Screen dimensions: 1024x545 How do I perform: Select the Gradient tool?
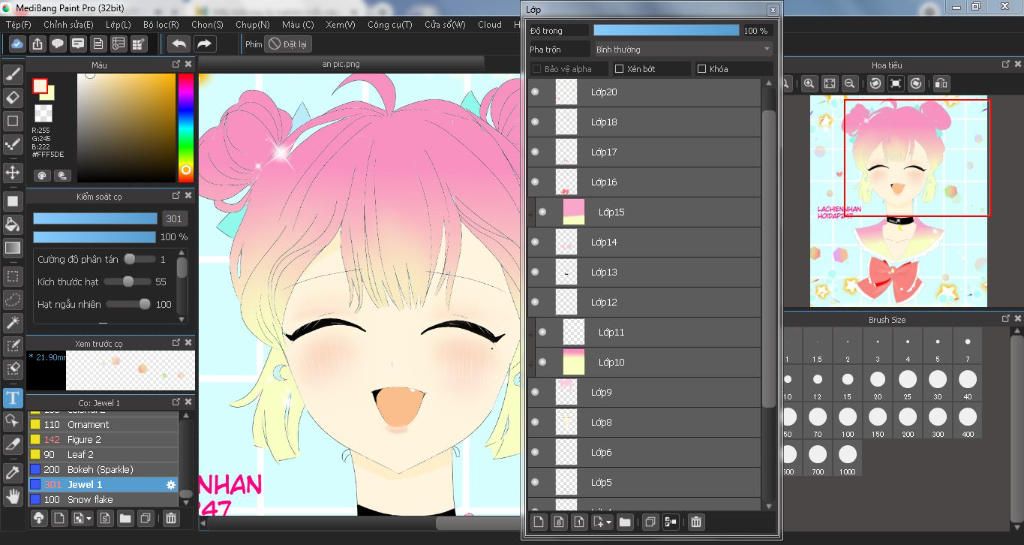[x=12, y=248]
